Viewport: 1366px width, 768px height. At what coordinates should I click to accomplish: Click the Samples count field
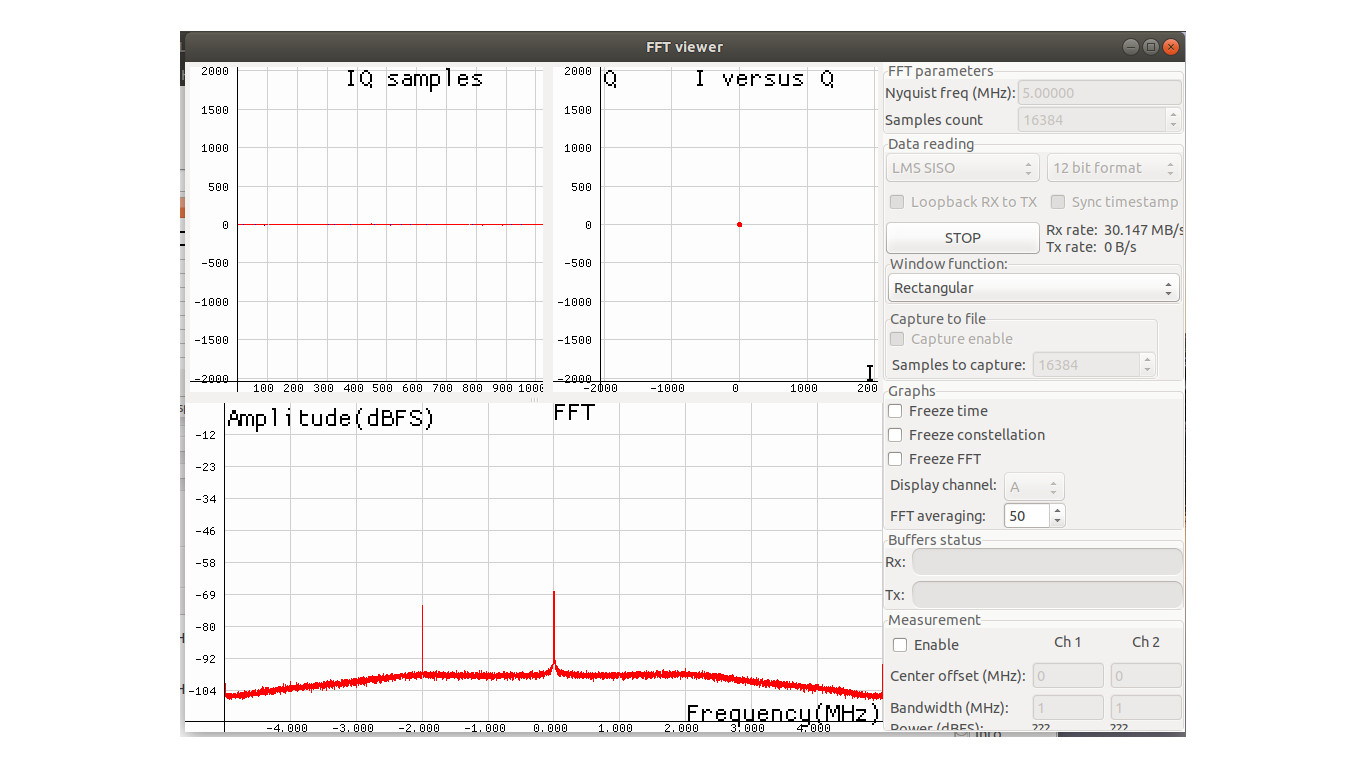[1092, 120]
